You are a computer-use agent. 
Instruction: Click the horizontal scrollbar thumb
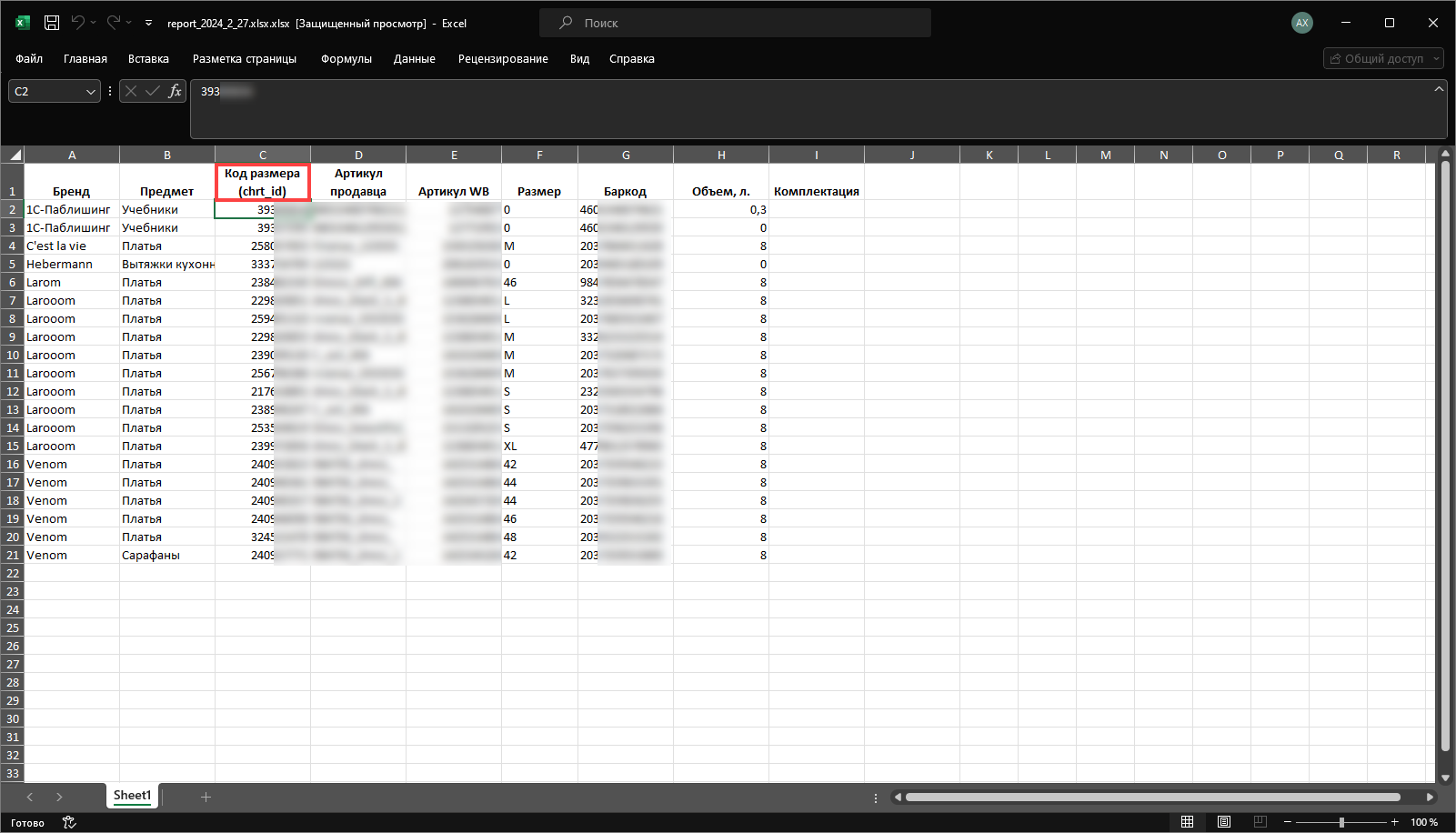(1153, 798)
